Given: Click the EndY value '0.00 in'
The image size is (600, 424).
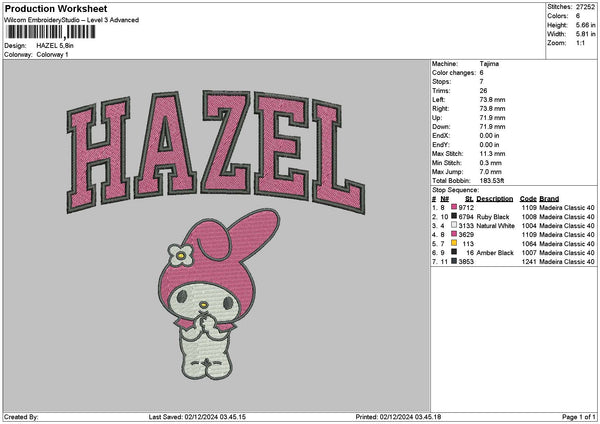Looking at the screenshot, I should coord(489,145).
